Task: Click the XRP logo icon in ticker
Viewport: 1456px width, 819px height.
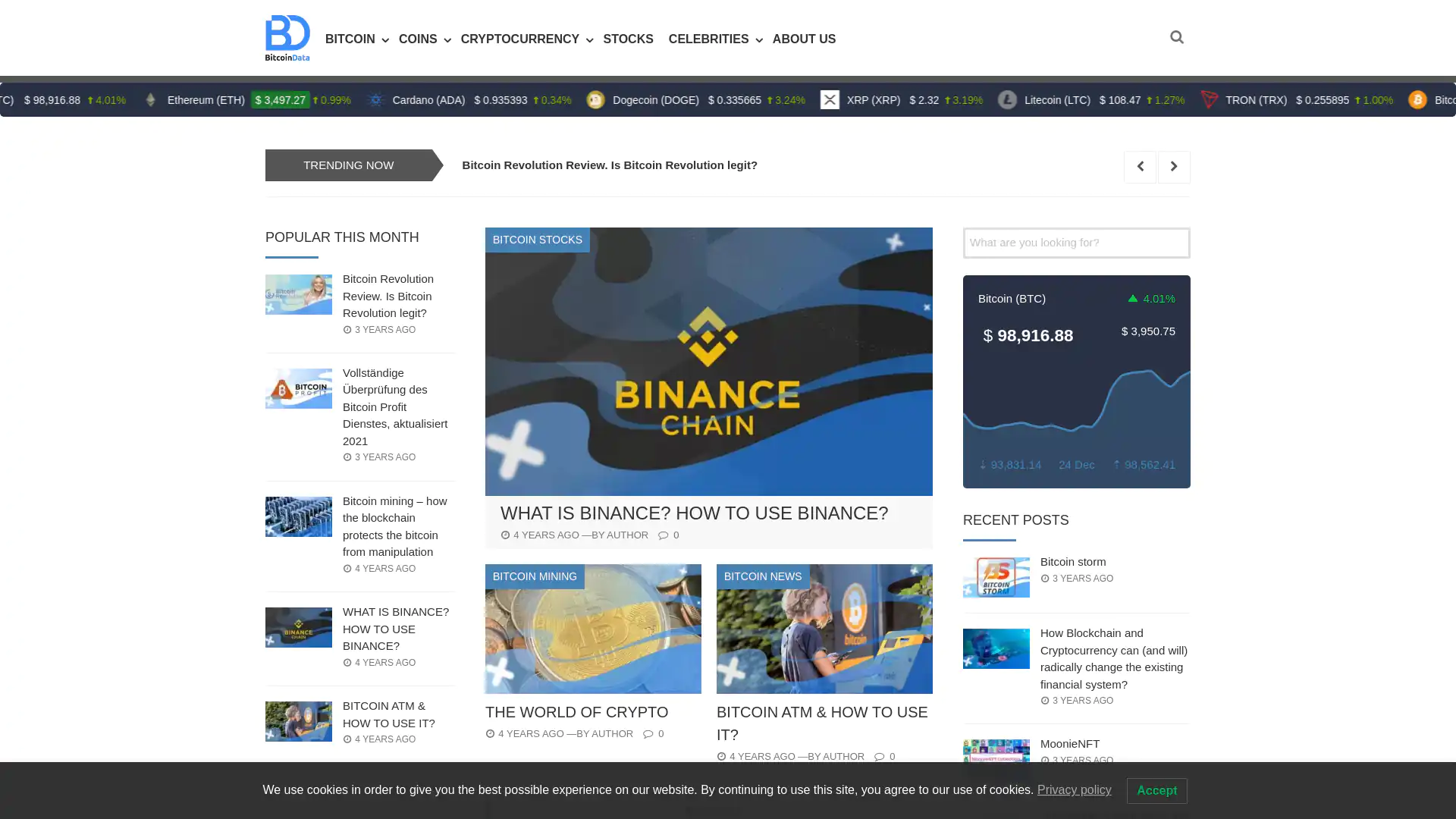Action: tap(830, 100)
